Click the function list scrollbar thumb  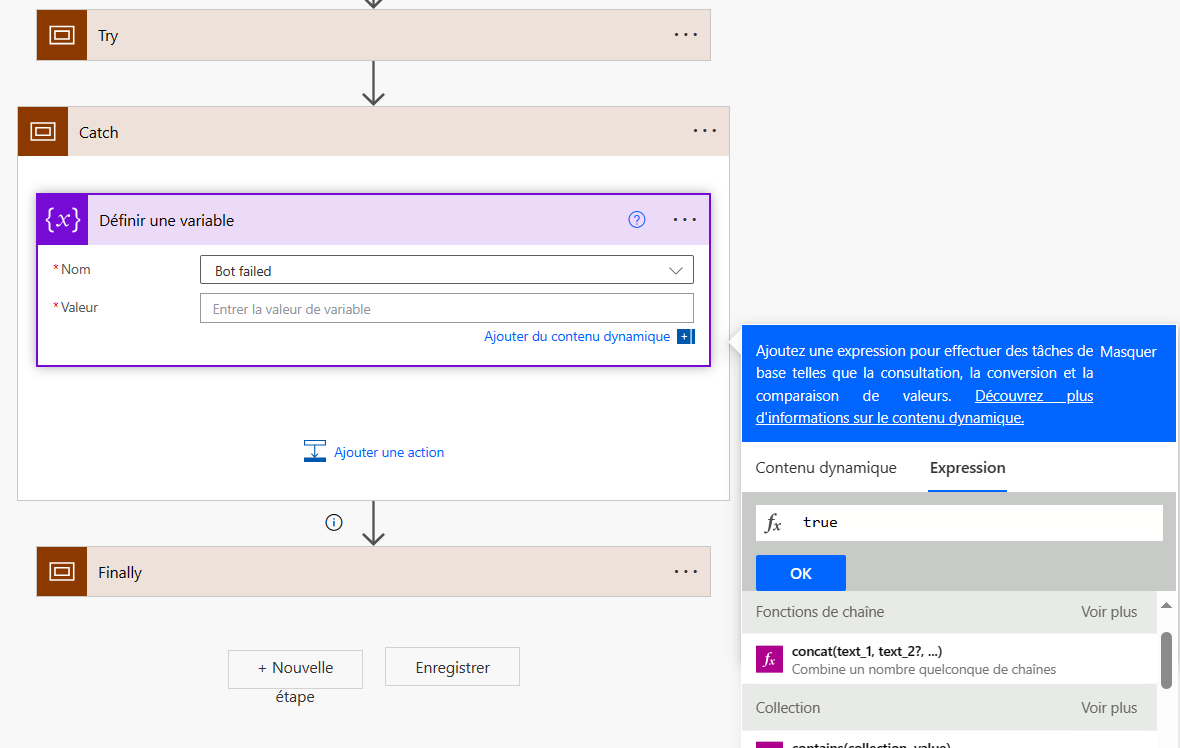pyautogui.click(x=1166, y=660)
